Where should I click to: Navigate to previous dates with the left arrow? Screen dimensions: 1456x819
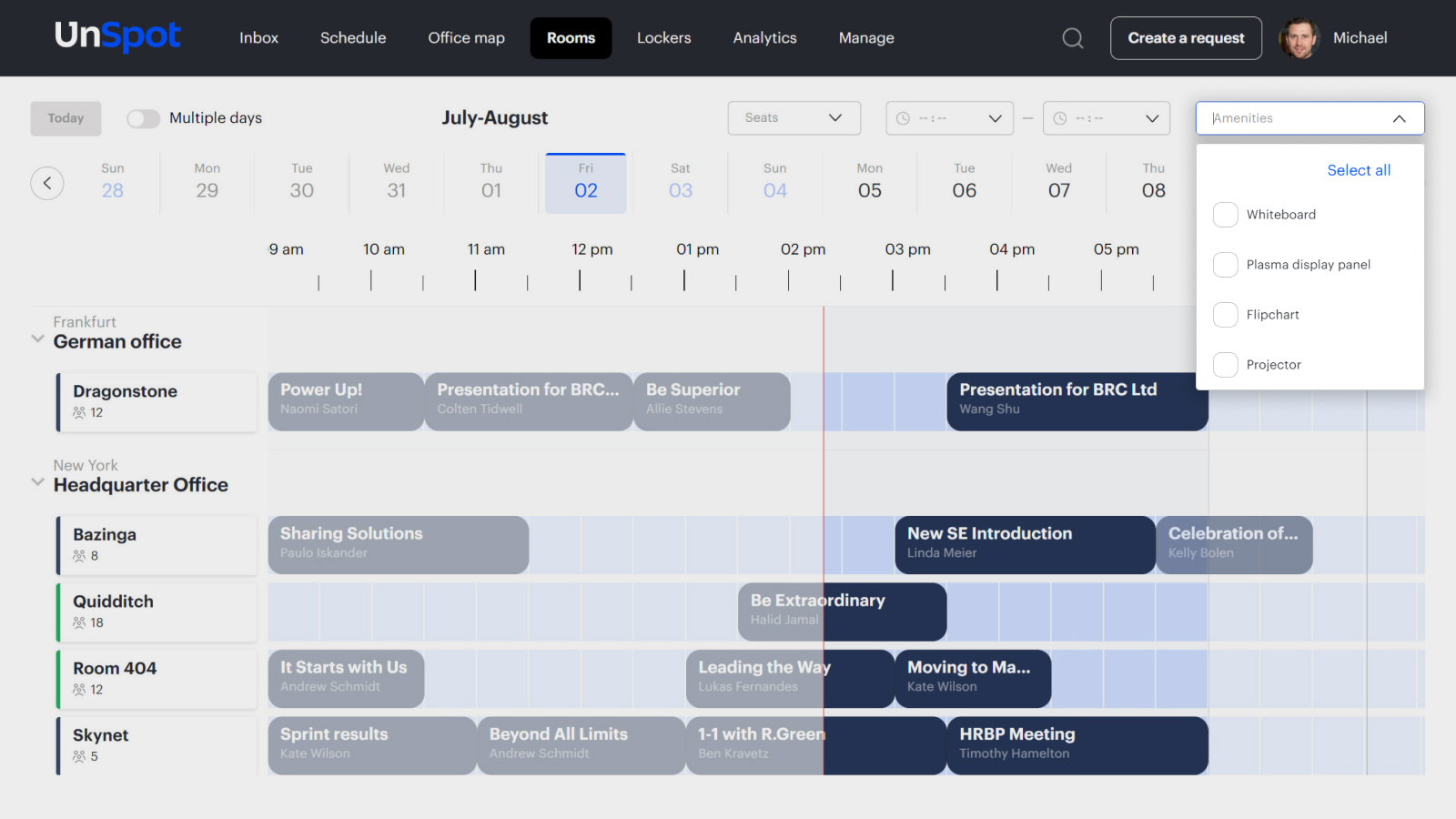47,183
